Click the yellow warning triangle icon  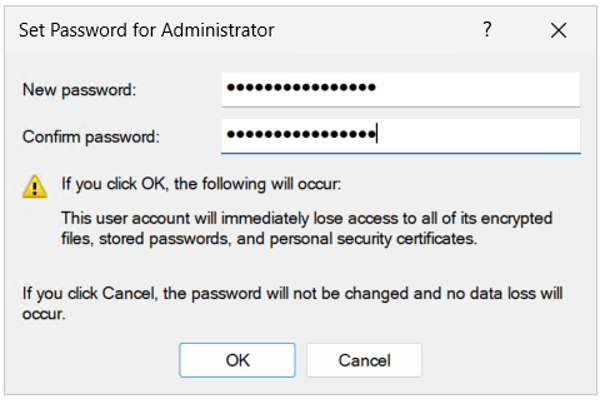click(35, 185)
